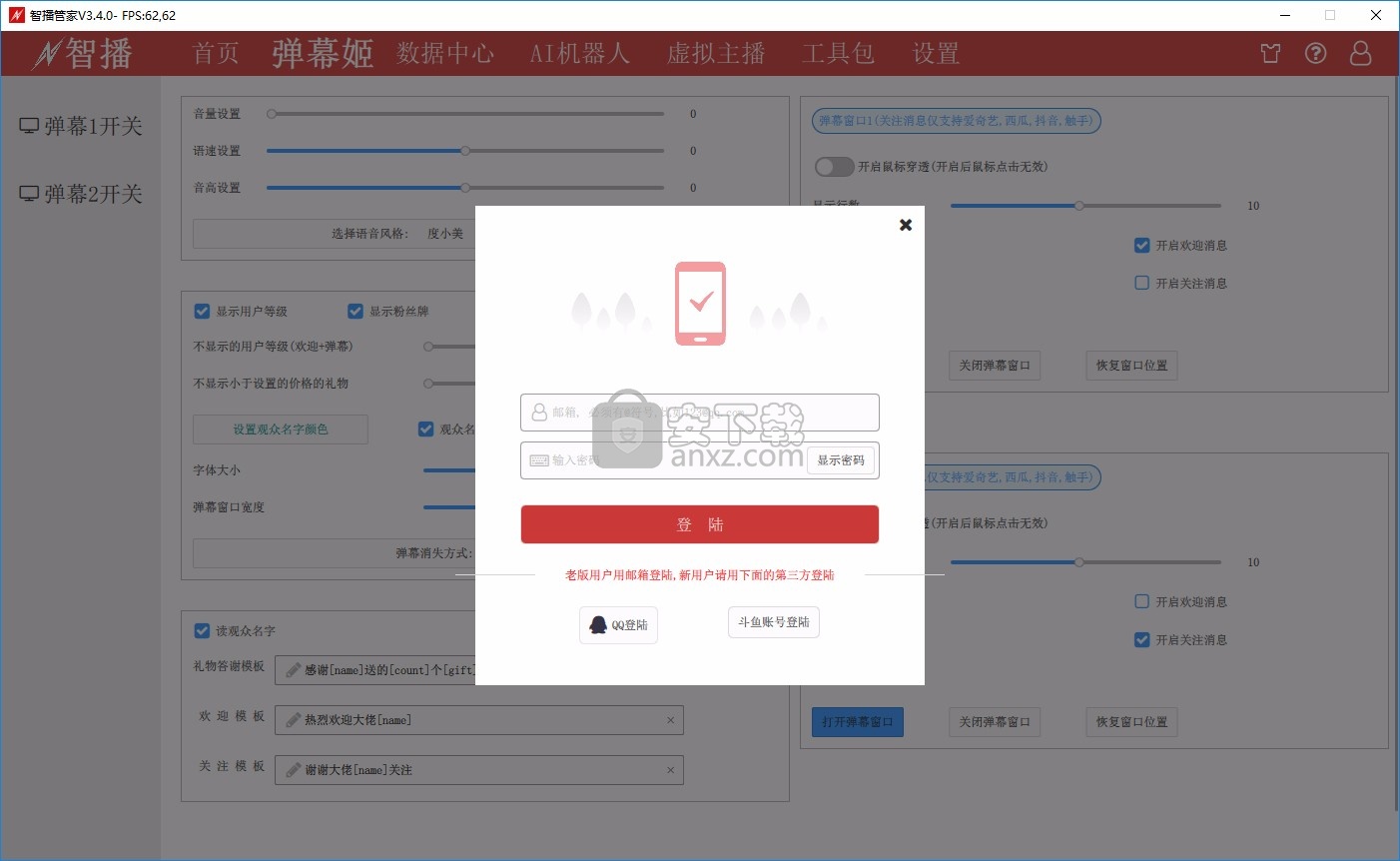Open 选择语音风格 dropdown
The image size is (1400, 861).
335,234
